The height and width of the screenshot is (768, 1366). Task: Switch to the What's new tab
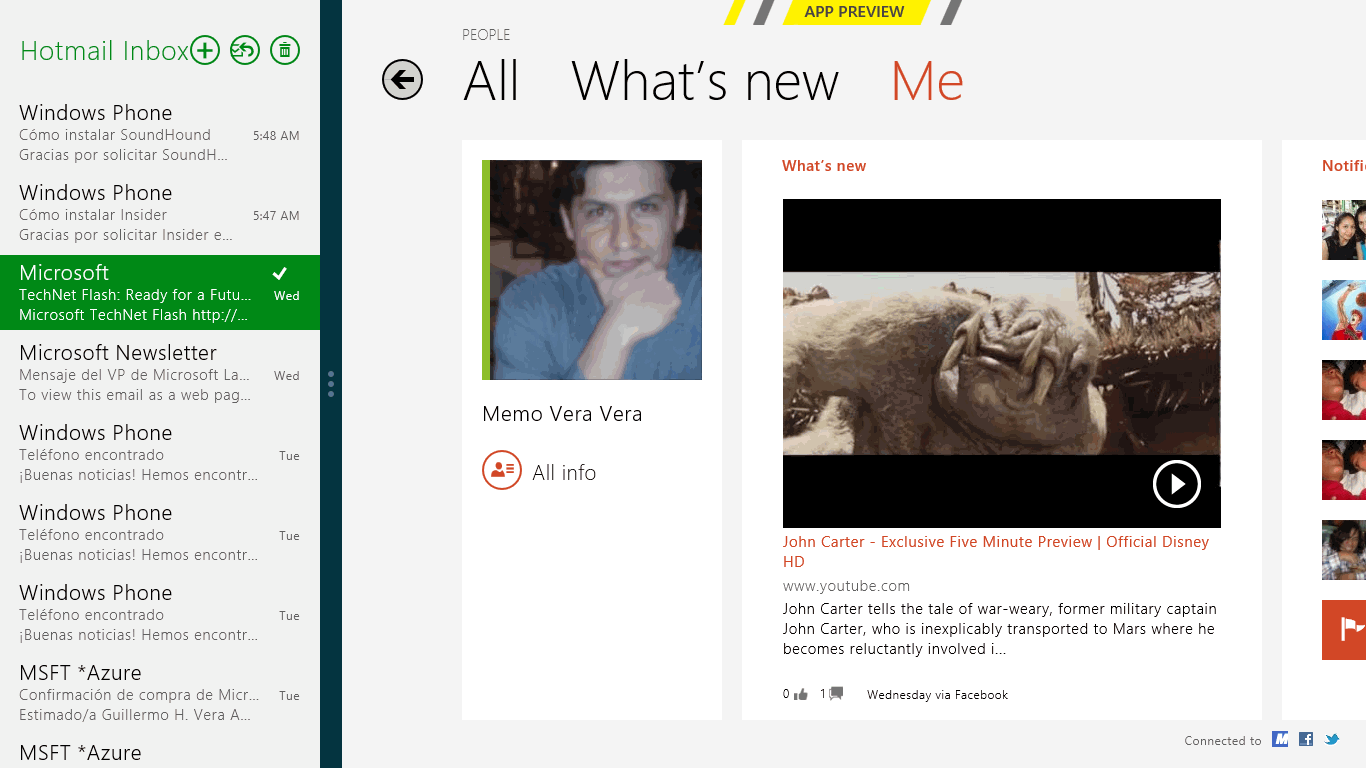click(705, 81)
